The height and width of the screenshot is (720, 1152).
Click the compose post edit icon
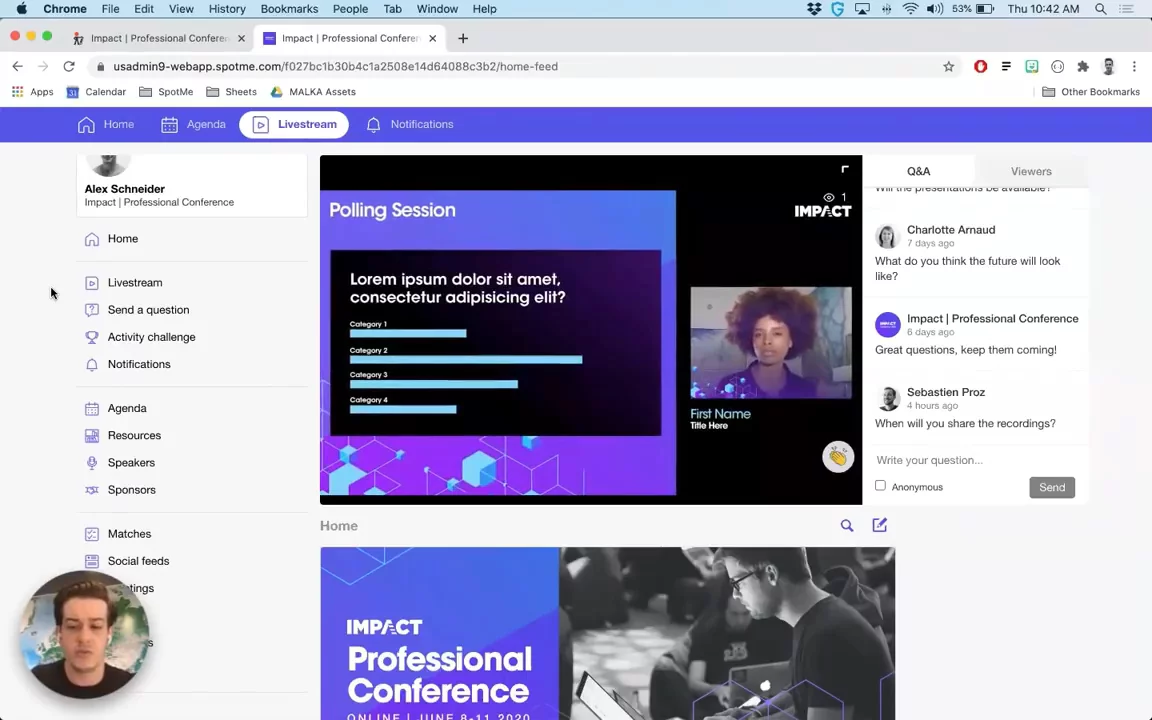[x=879, y=525]
